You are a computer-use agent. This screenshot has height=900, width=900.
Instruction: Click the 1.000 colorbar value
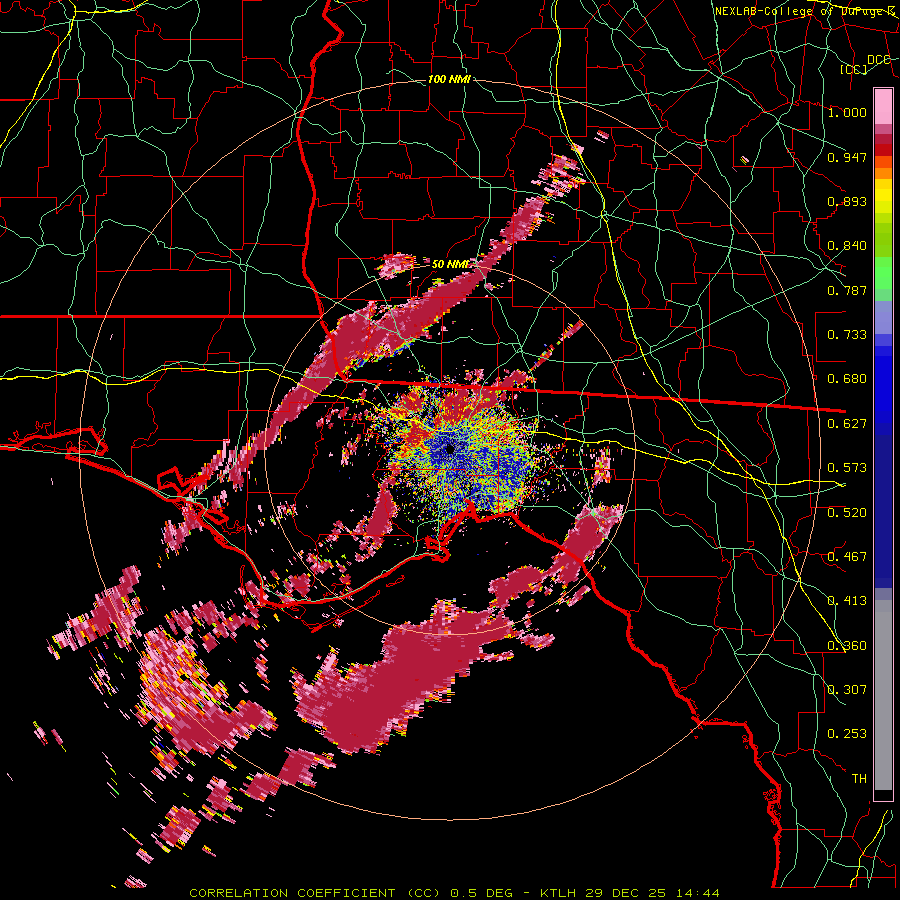point(847,112)
